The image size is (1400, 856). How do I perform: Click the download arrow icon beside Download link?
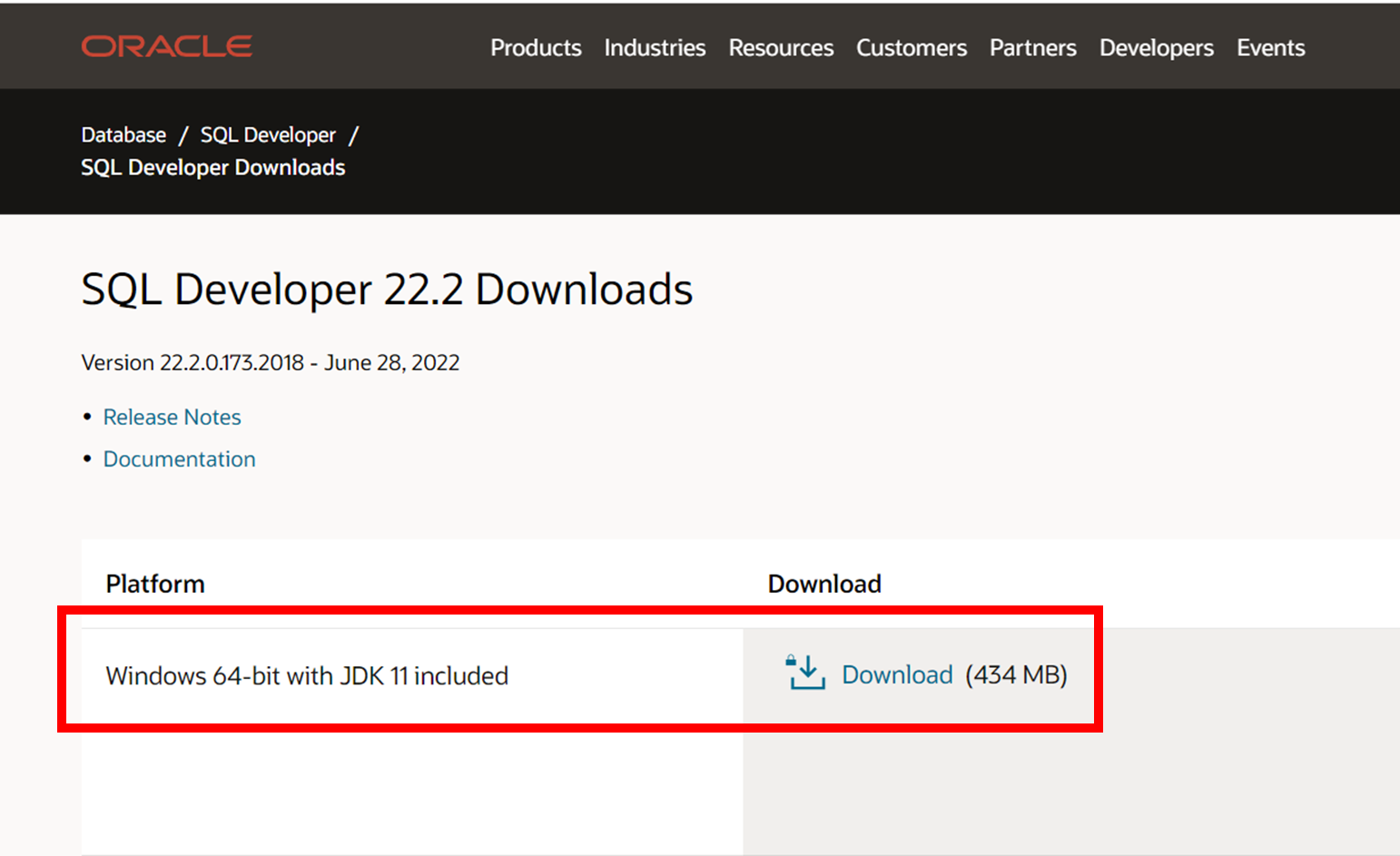(805, 673)
